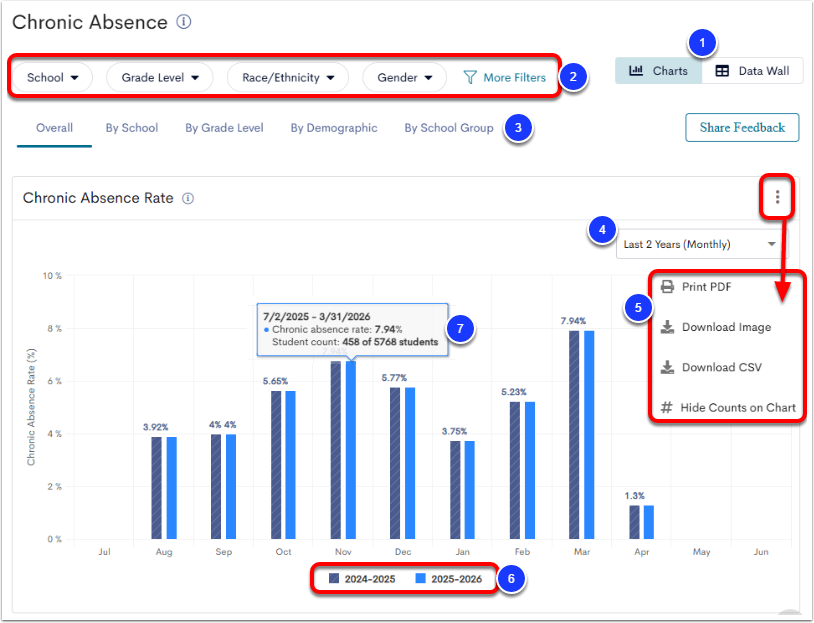Click the Share Feedback button
Viewport: 814px width, 623px height.
click(741, 128)
